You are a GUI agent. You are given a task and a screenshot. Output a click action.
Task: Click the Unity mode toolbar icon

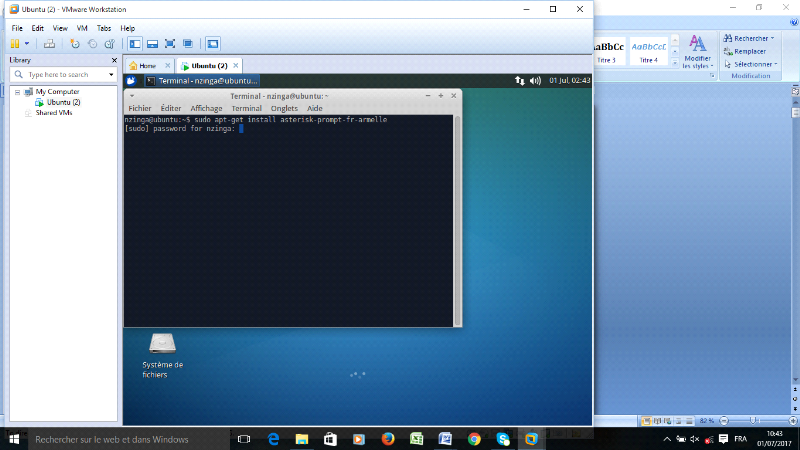tap(187, 44)
